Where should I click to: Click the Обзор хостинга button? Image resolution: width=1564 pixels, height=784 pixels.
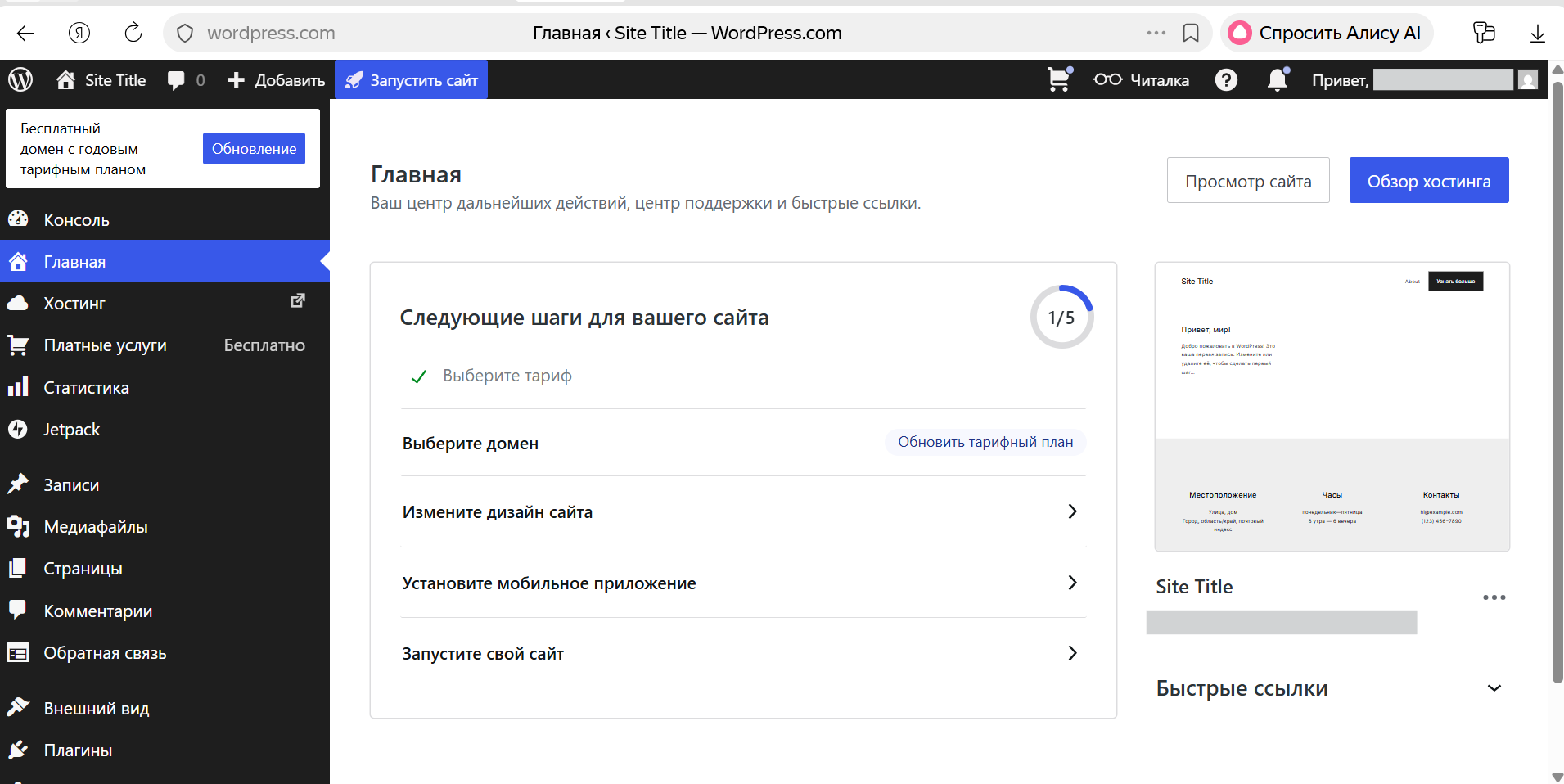1428,180
